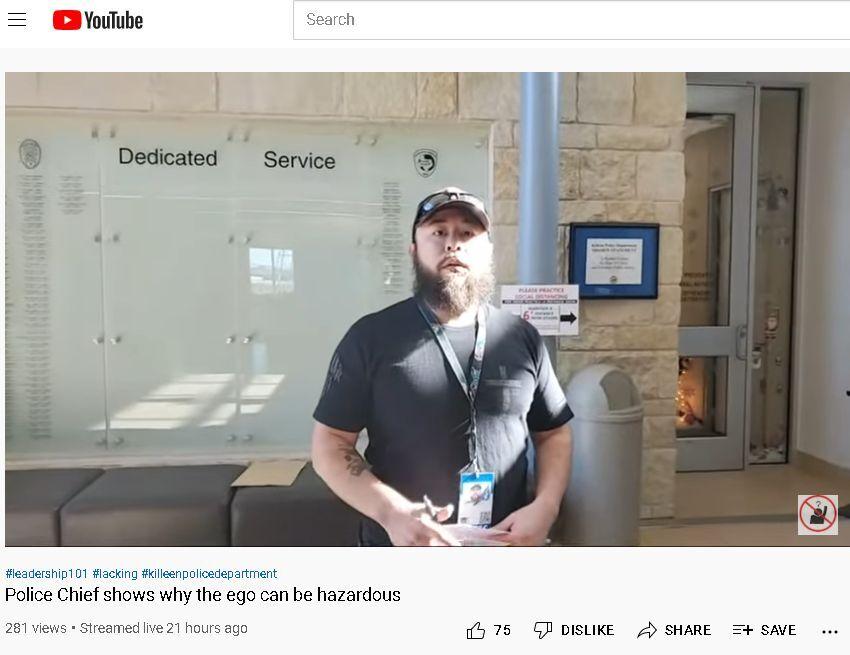
Task: Click the share arrow icon
Action: click(x=647, y=630)
